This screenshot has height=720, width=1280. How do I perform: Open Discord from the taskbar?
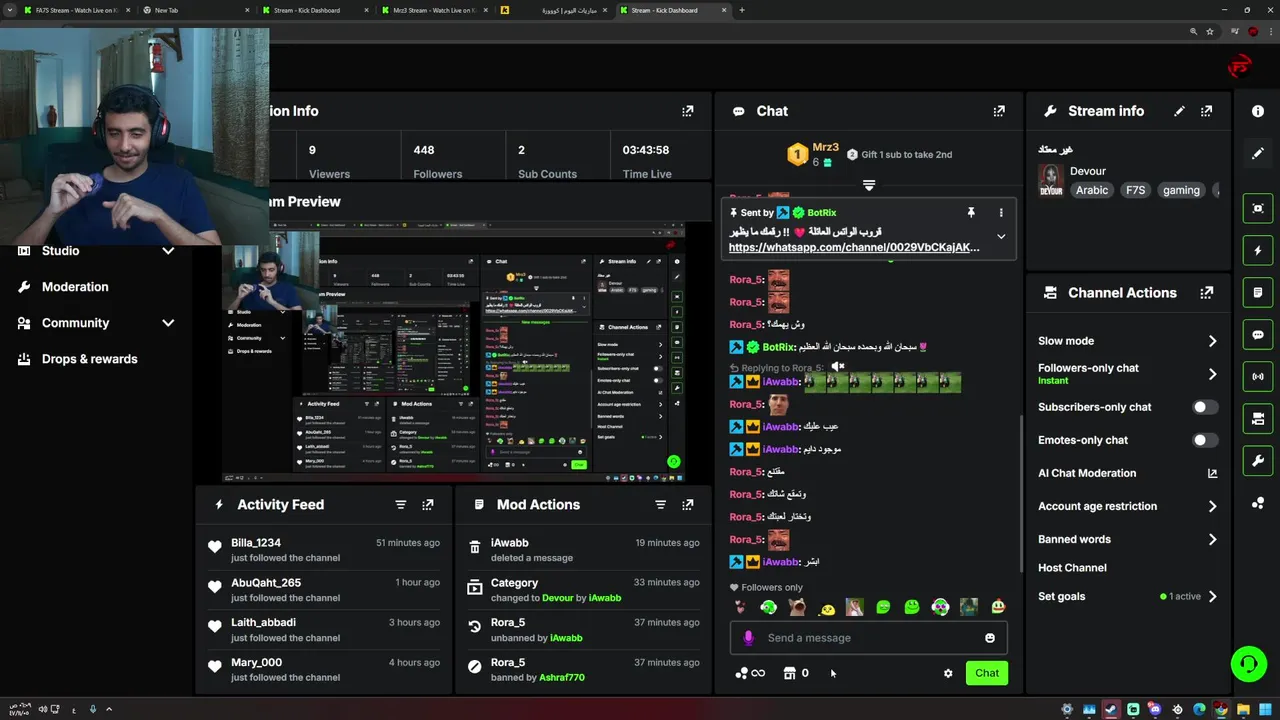[x=1155, y=710]
